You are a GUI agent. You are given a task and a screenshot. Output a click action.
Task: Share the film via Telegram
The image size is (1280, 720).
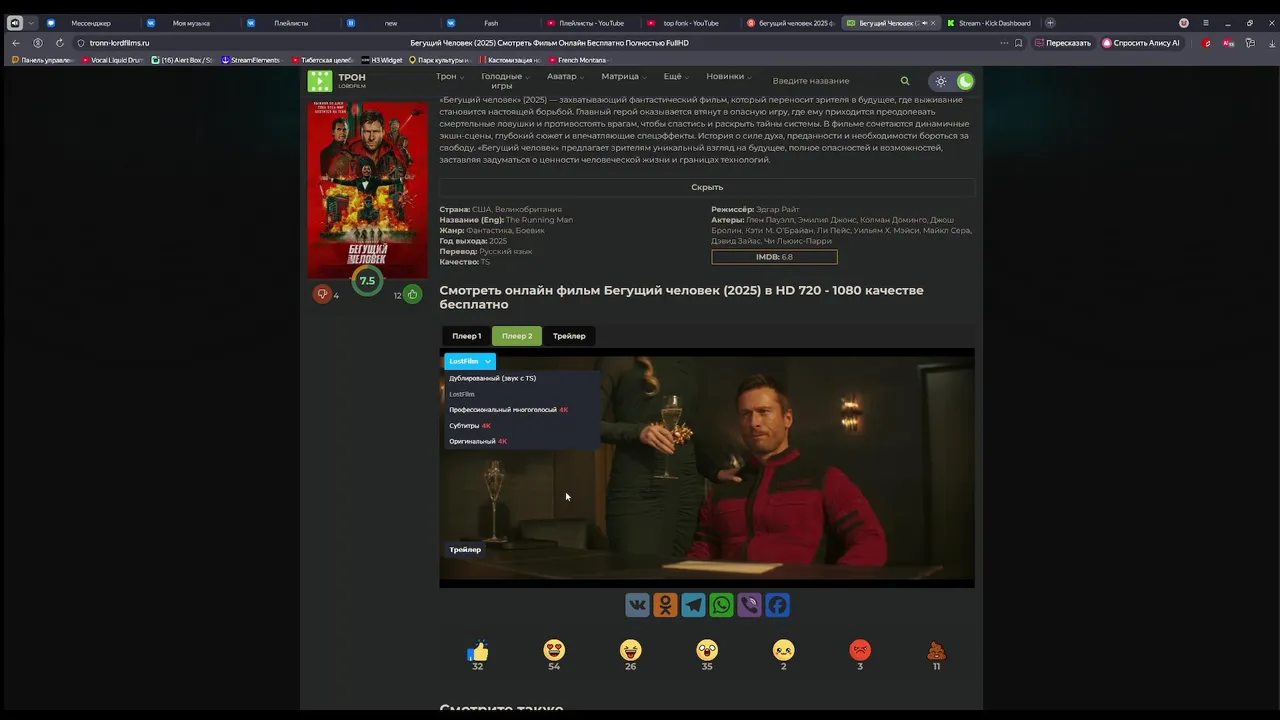693,605
